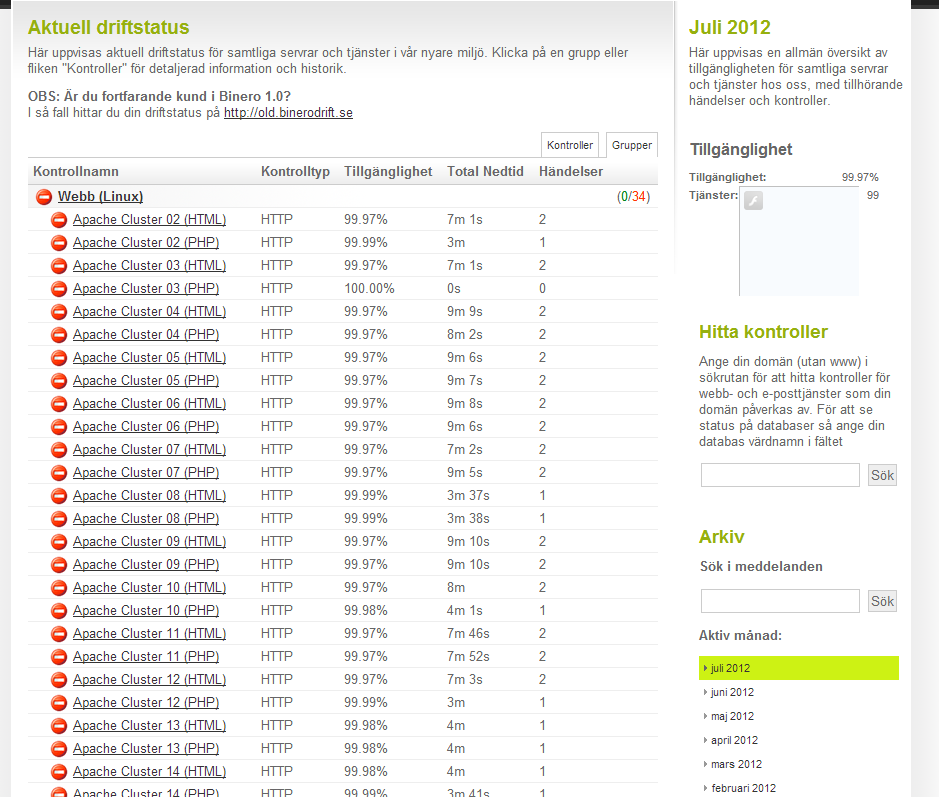Click the 3m 37s downtime value
This screenshot has width=939, height=797.
pyautogui.click(x=468, y=495)
